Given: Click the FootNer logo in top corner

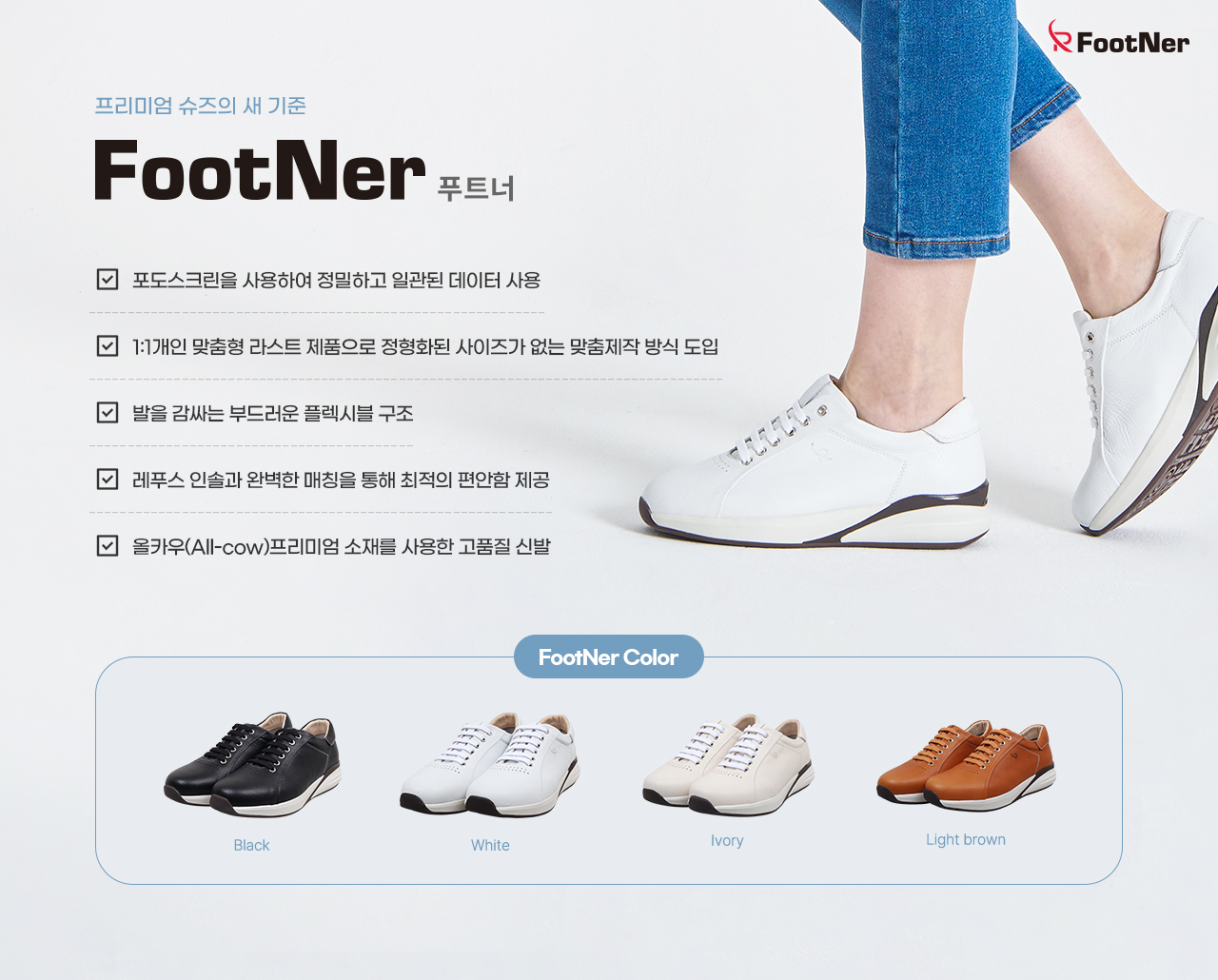Looking at the screenshot, I should [x=1119, y=38].
